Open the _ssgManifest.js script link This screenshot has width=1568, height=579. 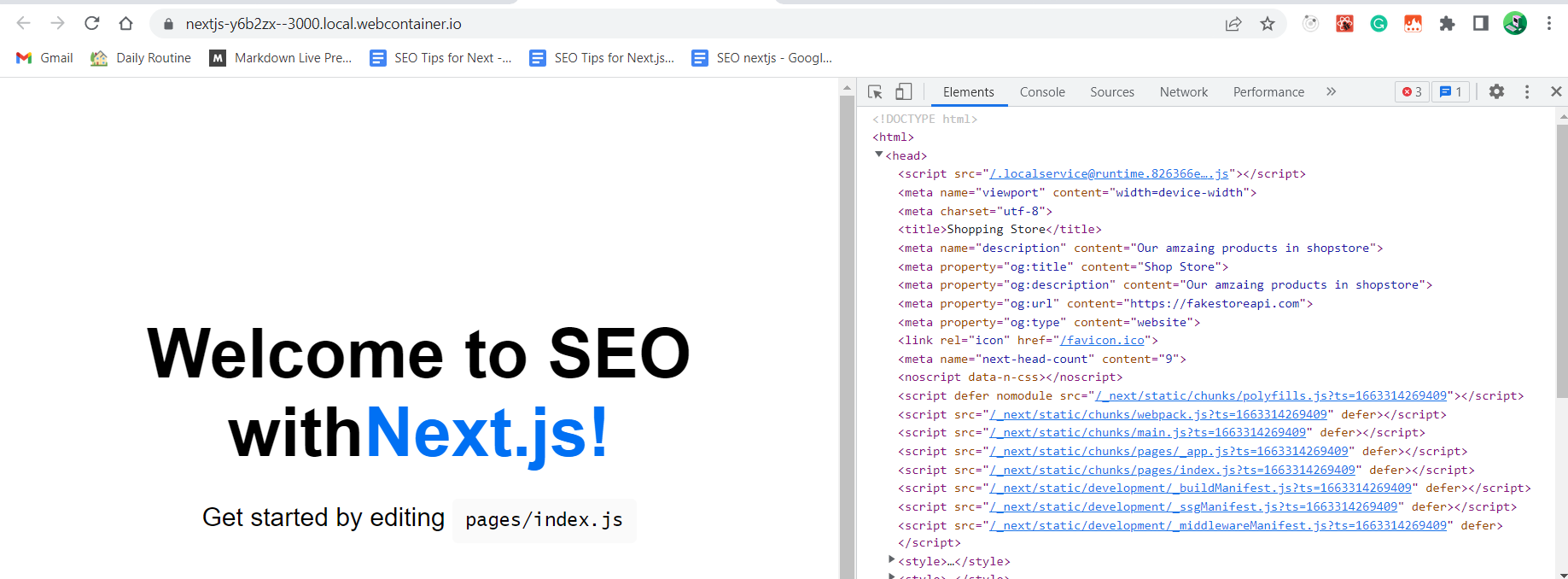(x=1193, y=506)
